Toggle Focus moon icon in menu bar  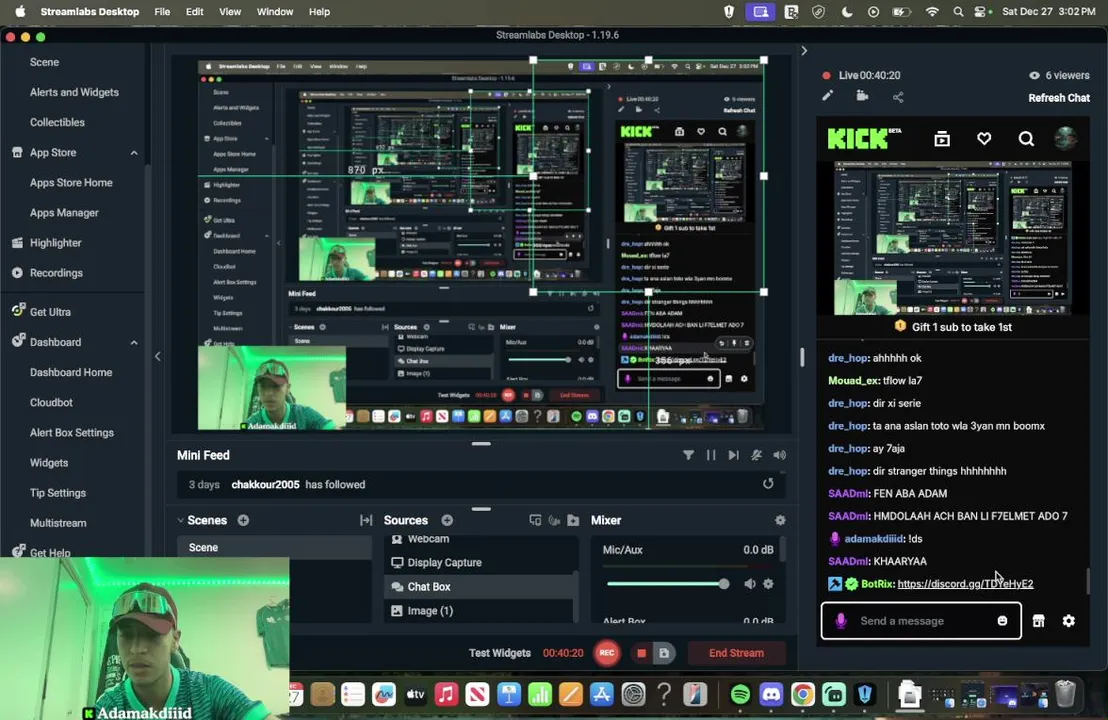[x=847, y=11]
